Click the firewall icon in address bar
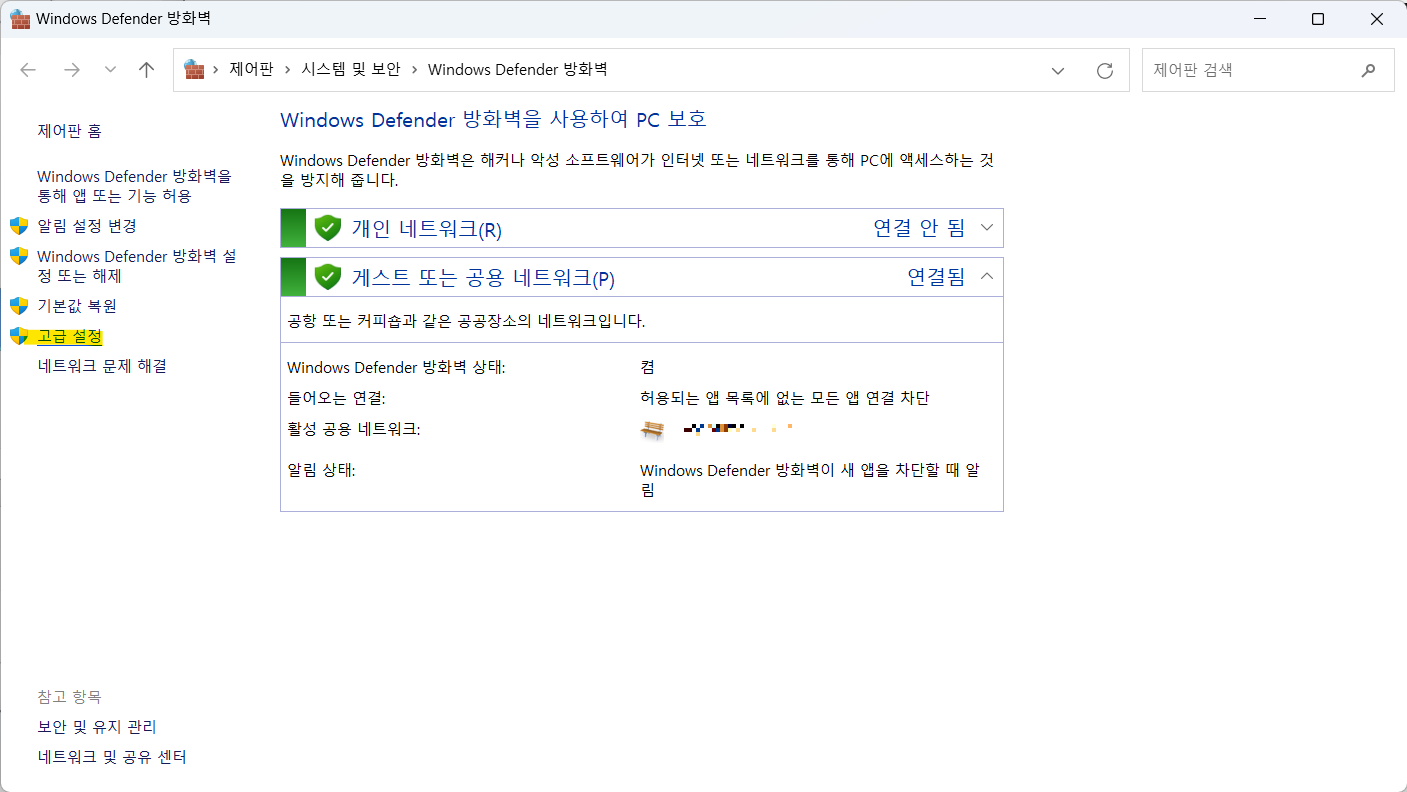Viewport: 1407px width, 792px height. (x=194, y=70)
